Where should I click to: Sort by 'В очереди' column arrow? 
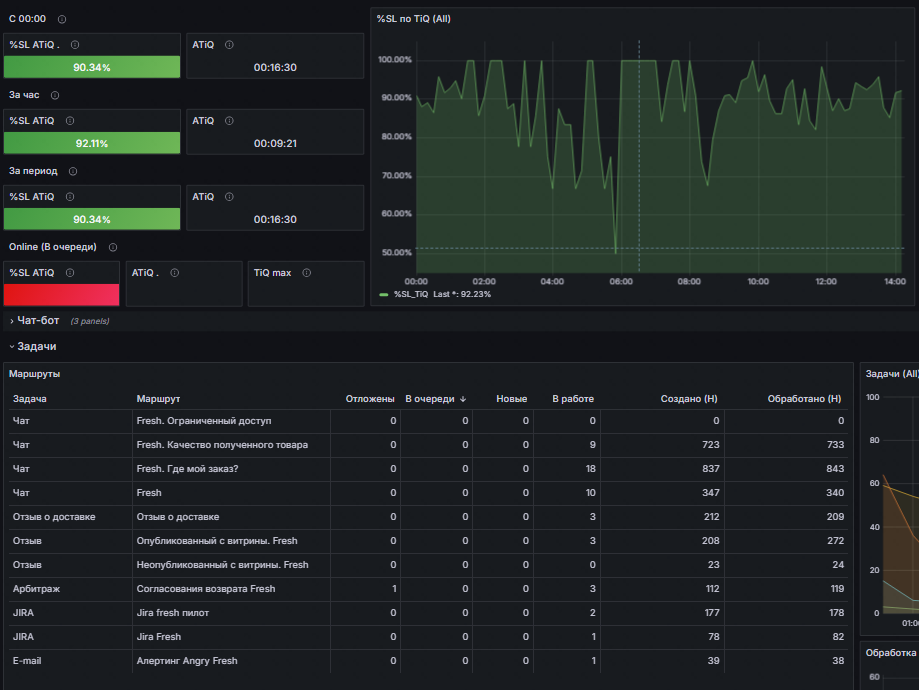coord(463,399)
